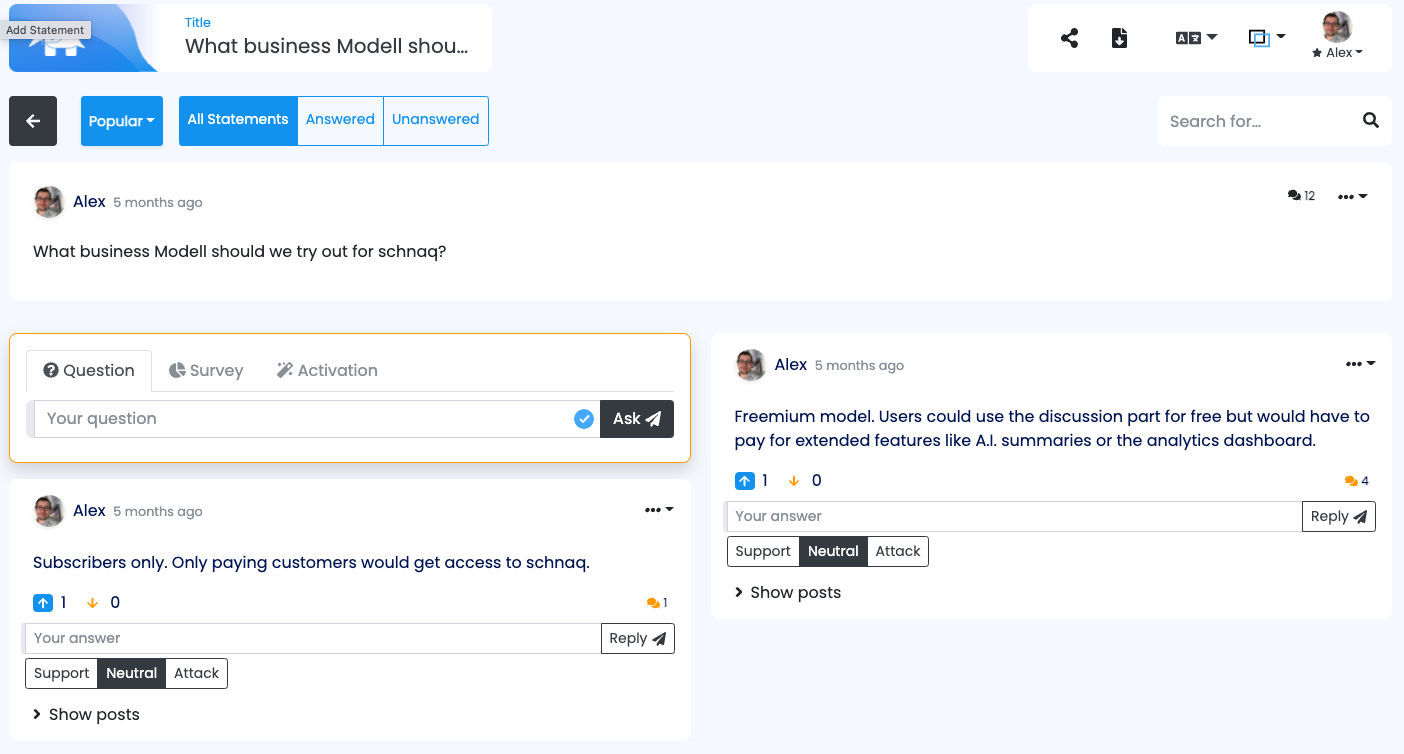This screenshot has width=1404, height=754.
Task: Select Support for the Freemium reply
Action: click(x=763, y=551)
